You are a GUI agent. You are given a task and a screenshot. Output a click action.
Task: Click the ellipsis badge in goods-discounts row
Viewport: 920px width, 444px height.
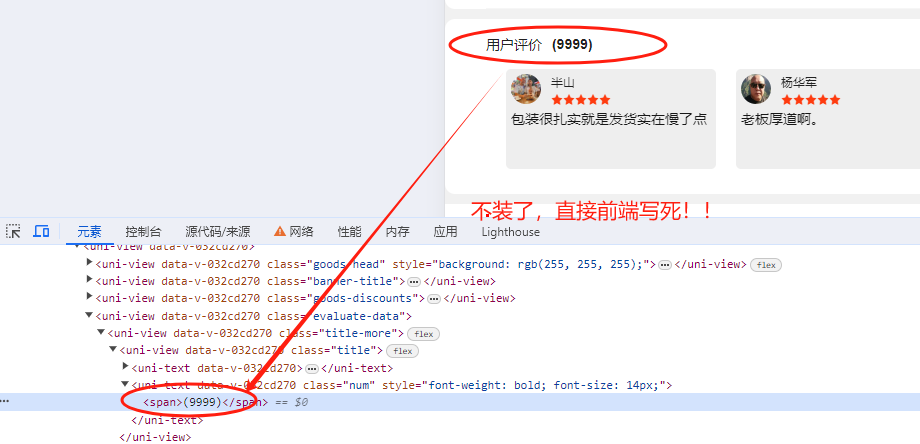click(434, 299)
